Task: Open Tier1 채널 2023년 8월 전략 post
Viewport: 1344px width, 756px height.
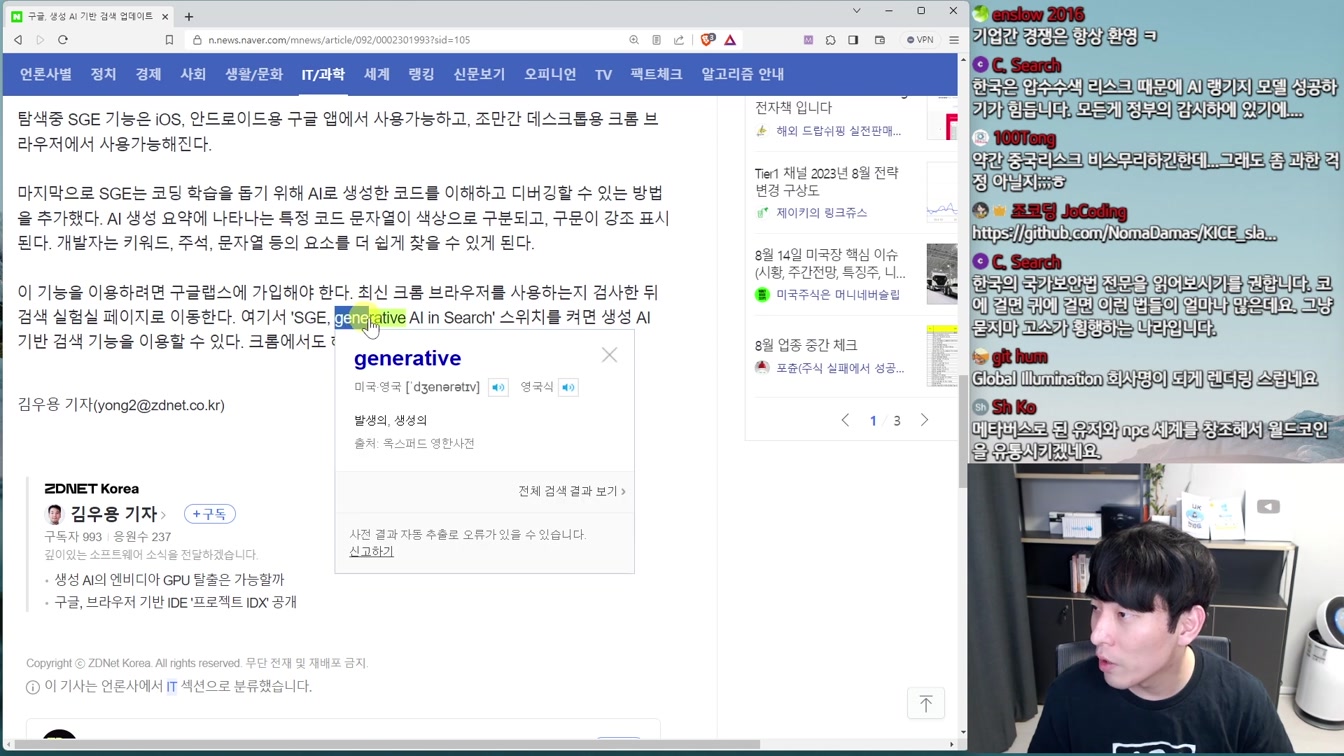Action: point(827,181)
